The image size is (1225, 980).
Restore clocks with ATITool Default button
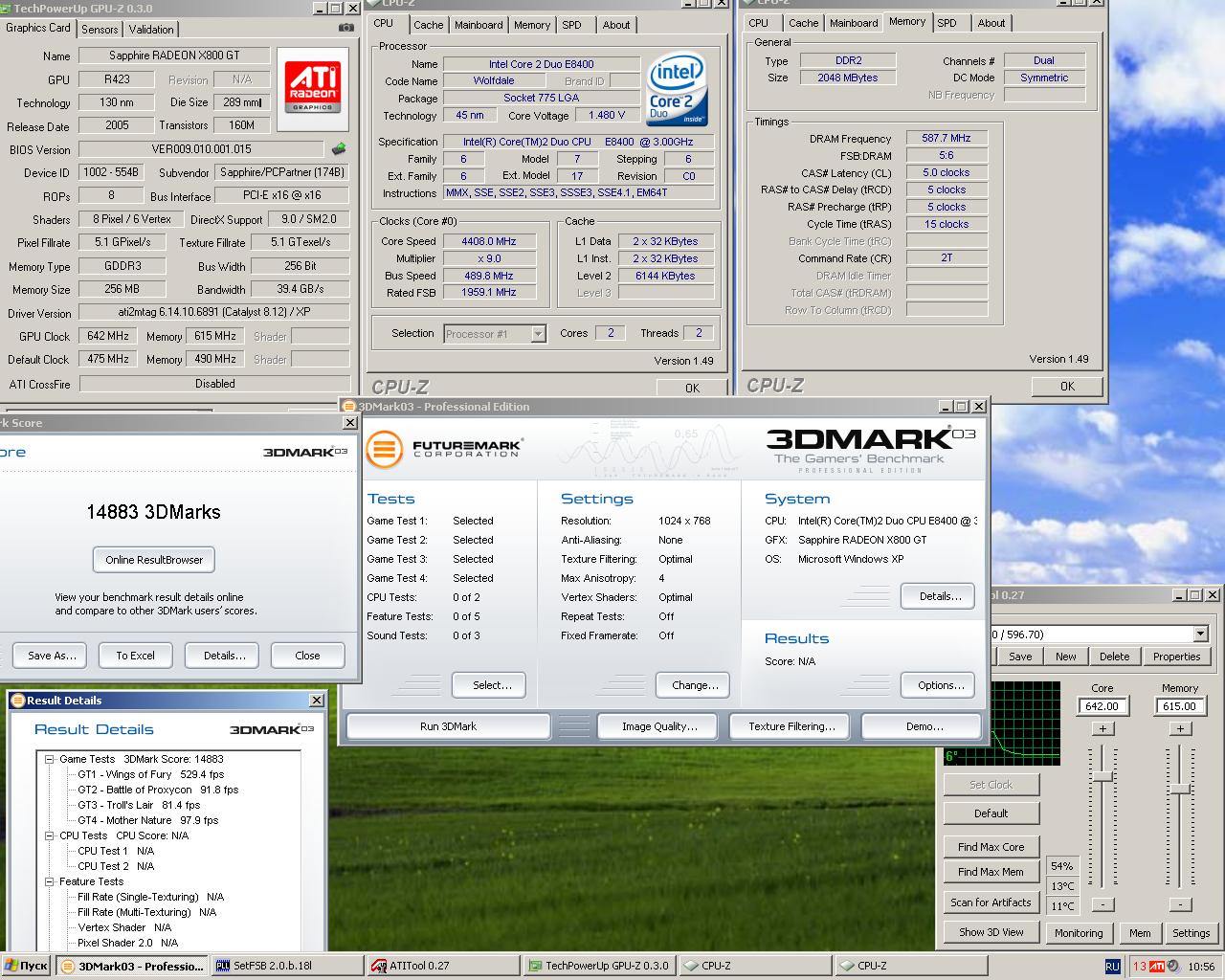[x=991, y=813]
